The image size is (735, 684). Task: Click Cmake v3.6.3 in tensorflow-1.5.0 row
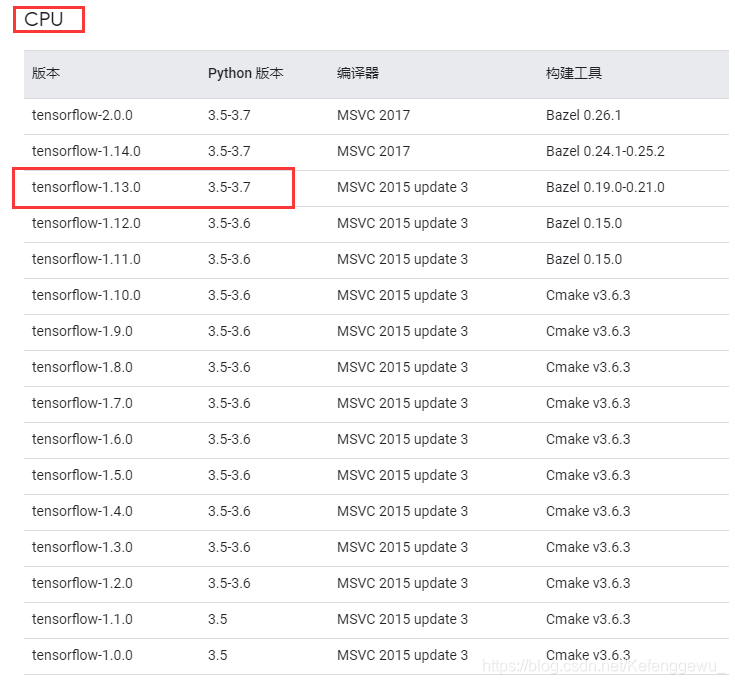coord(588,475)
